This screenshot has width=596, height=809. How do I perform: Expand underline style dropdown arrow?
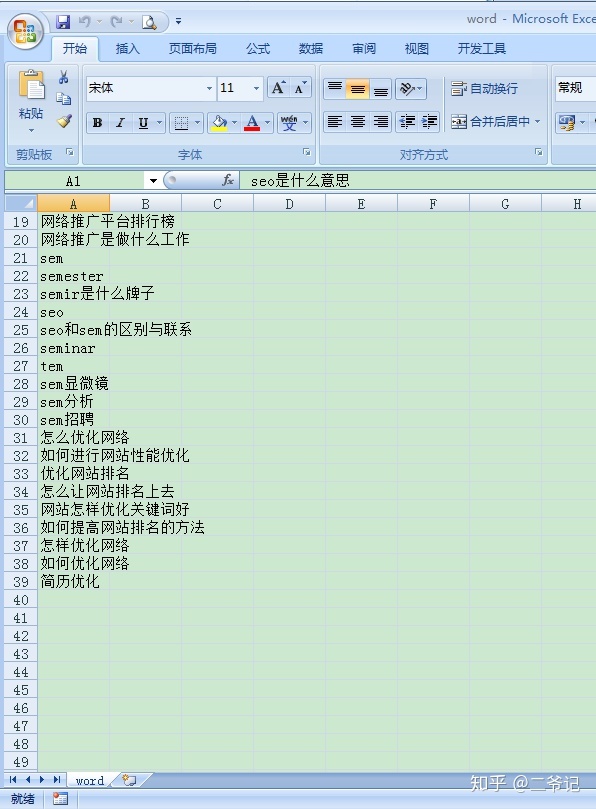(159, 123)
